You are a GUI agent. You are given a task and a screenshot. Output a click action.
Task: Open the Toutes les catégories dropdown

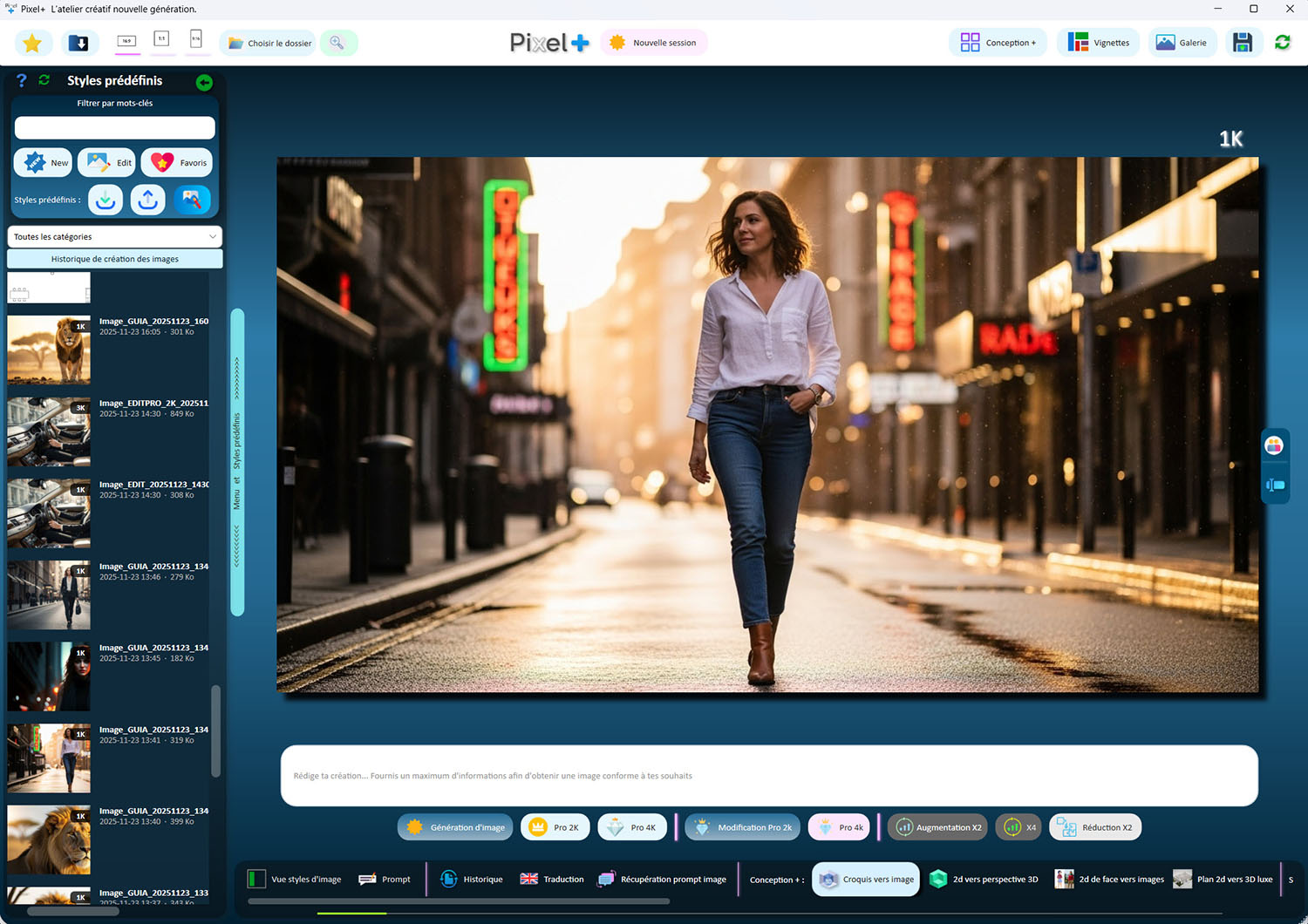pyautogui.click(x=114, y=236)
